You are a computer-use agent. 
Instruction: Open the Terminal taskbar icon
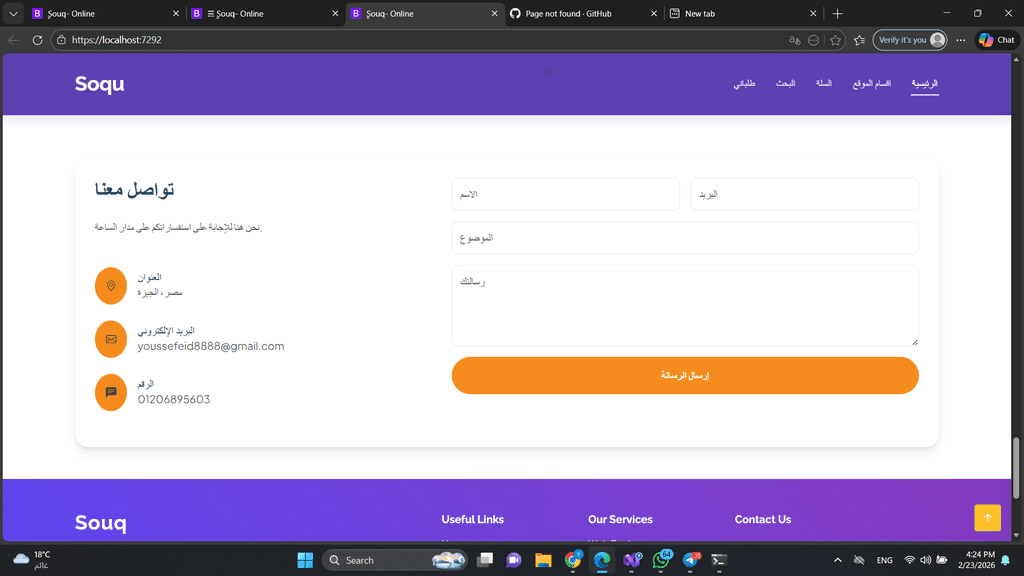719,560
